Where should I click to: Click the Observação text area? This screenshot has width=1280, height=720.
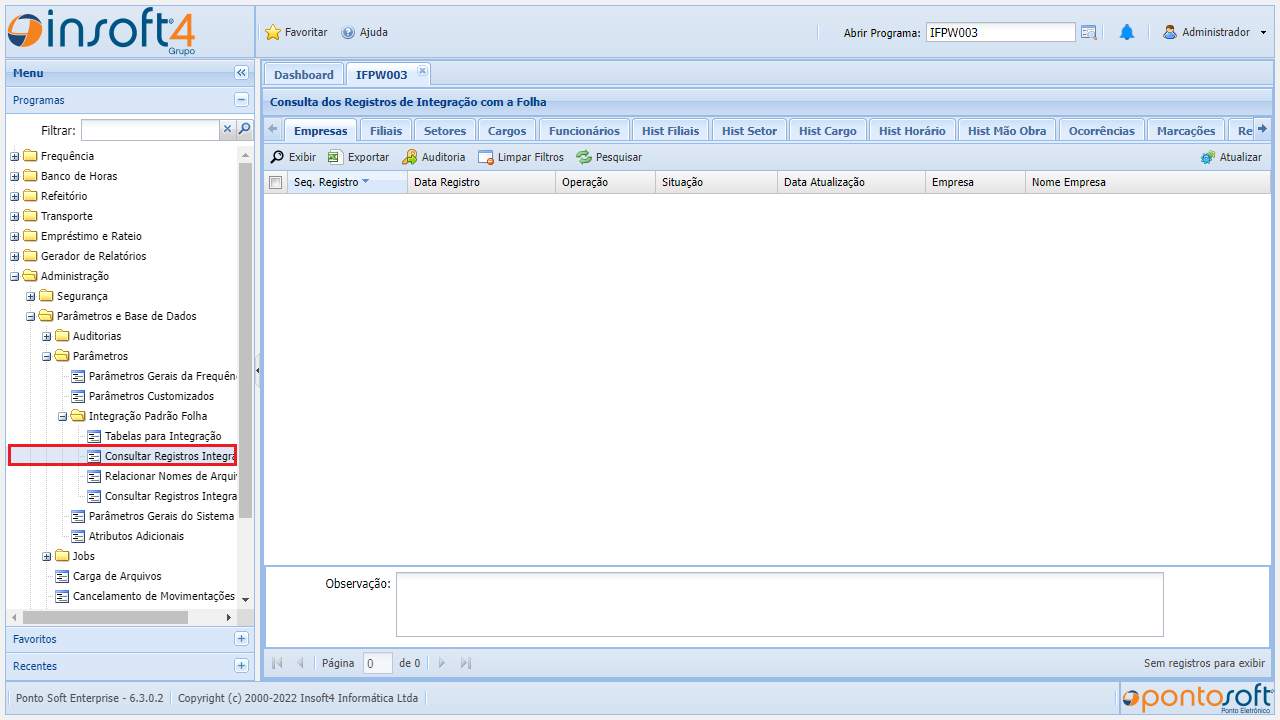(779, 604)
